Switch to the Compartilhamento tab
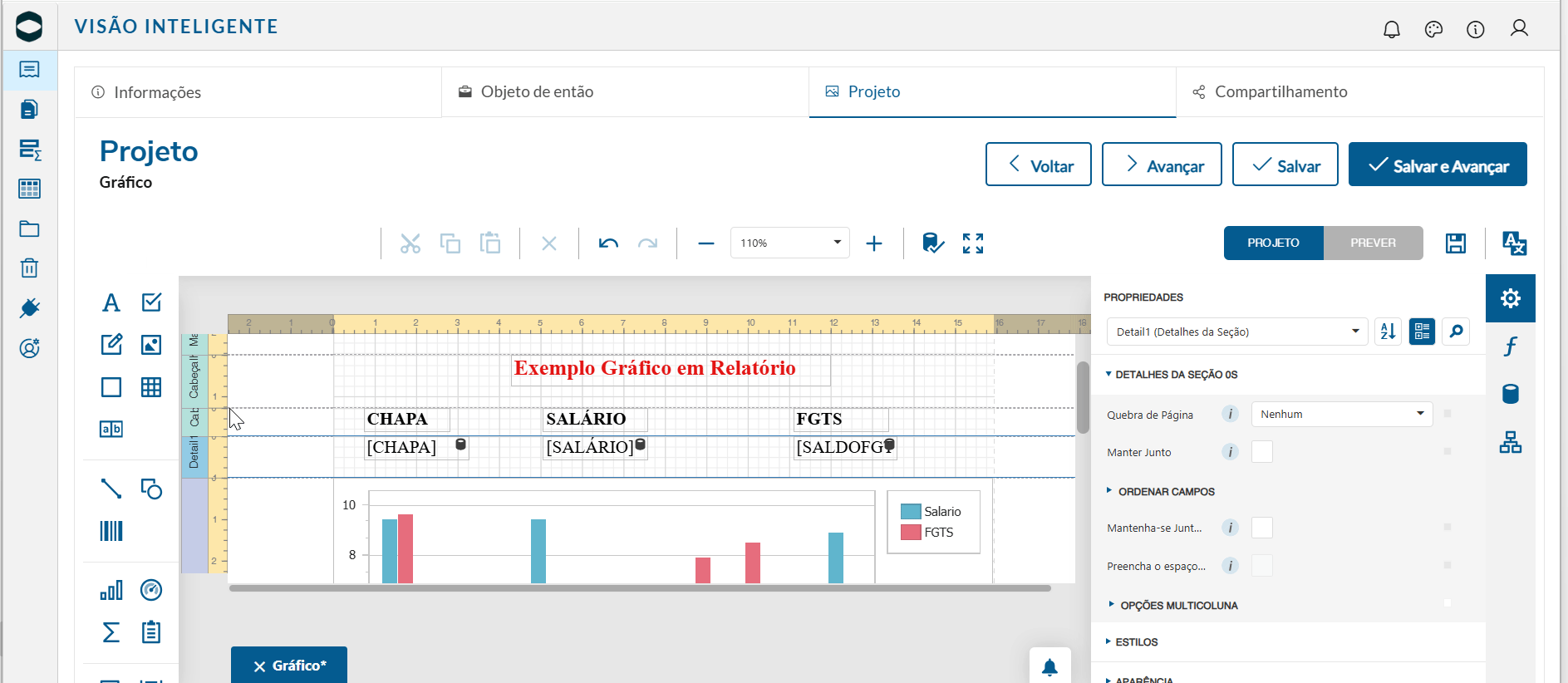The height and width of the screenshot is (683, 1568). coord(1359,92)
